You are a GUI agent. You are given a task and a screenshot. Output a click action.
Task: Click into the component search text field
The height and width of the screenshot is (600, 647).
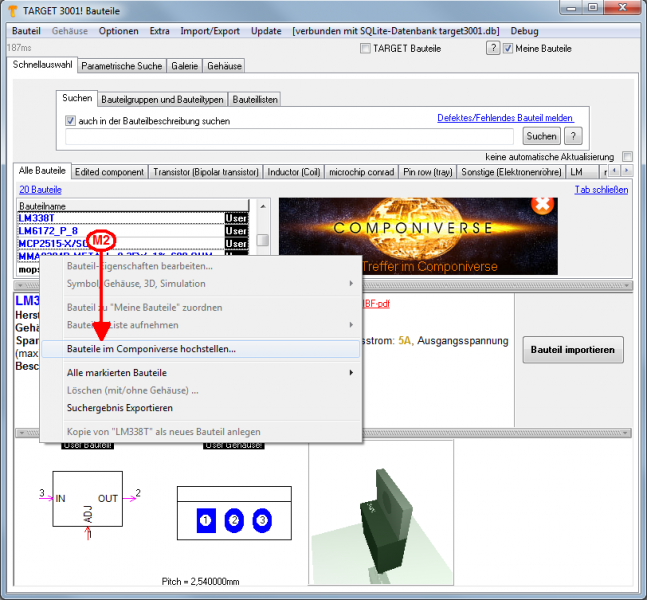point(289,136)
